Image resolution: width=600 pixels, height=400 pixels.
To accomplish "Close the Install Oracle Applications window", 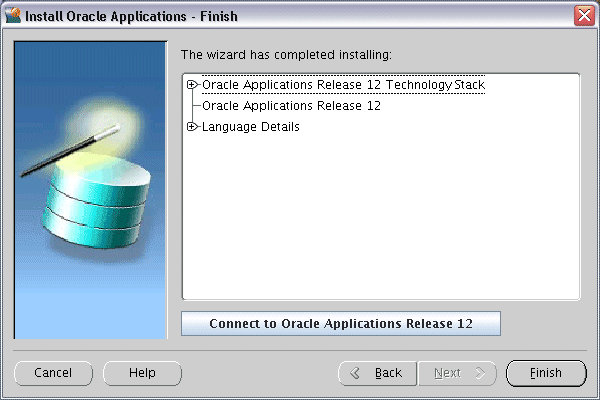I will (584, 16).
